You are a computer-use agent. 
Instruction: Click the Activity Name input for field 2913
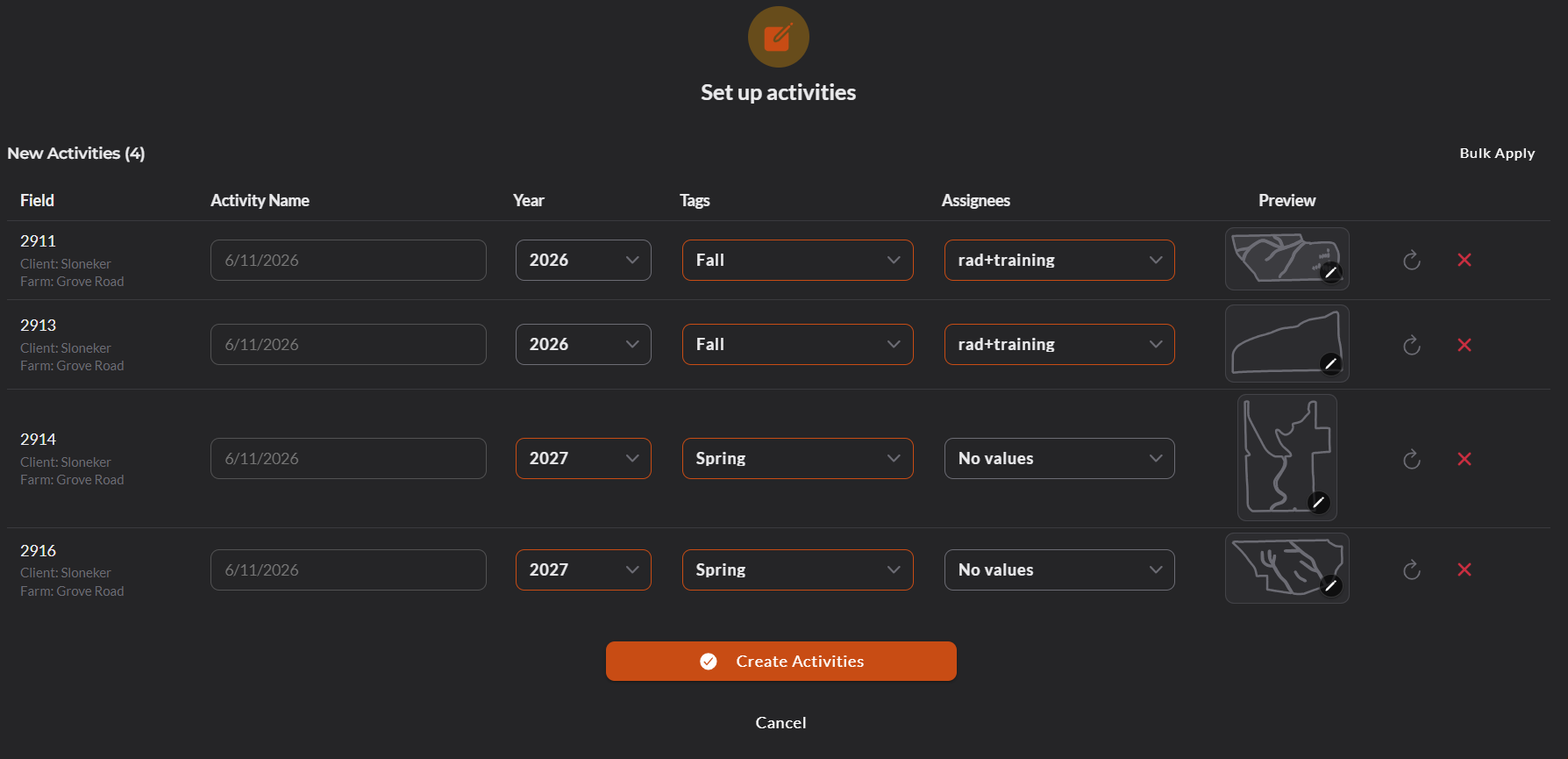point(348,344)
